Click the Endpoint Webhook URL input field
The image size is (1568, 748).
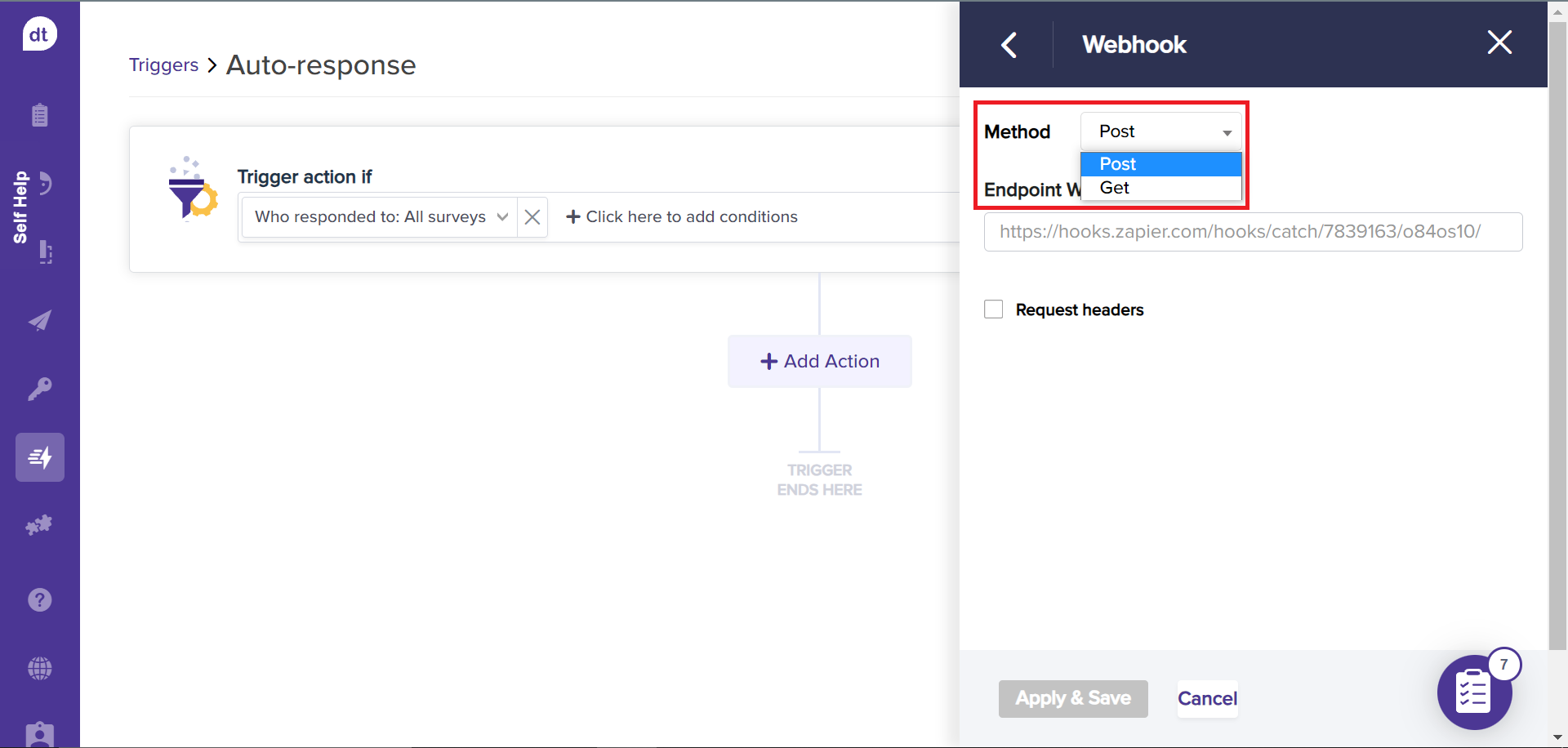pyautogui.click(x=1252, y=232)
